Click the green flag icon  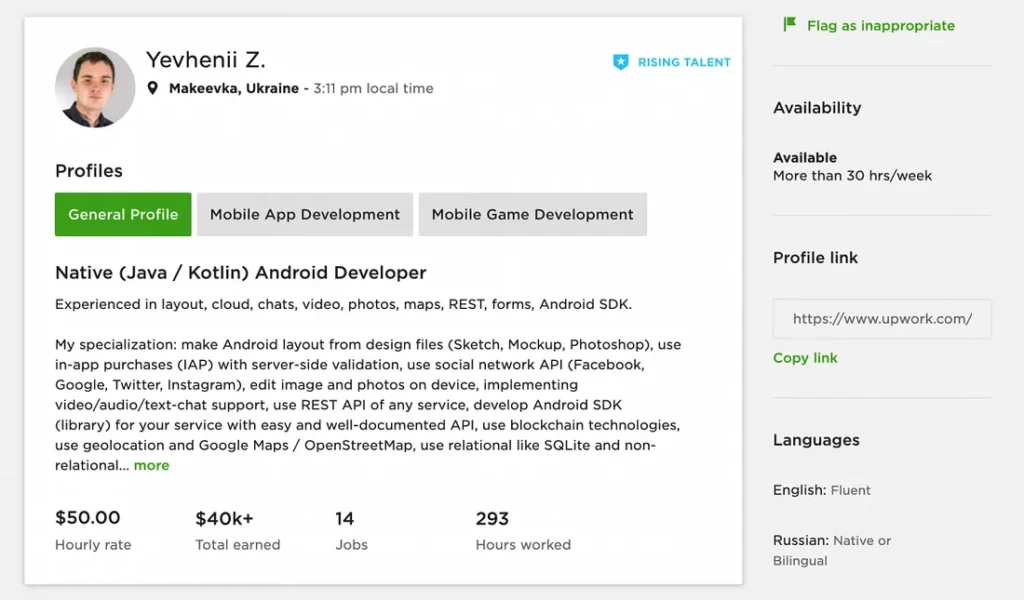tap(790, 25)
